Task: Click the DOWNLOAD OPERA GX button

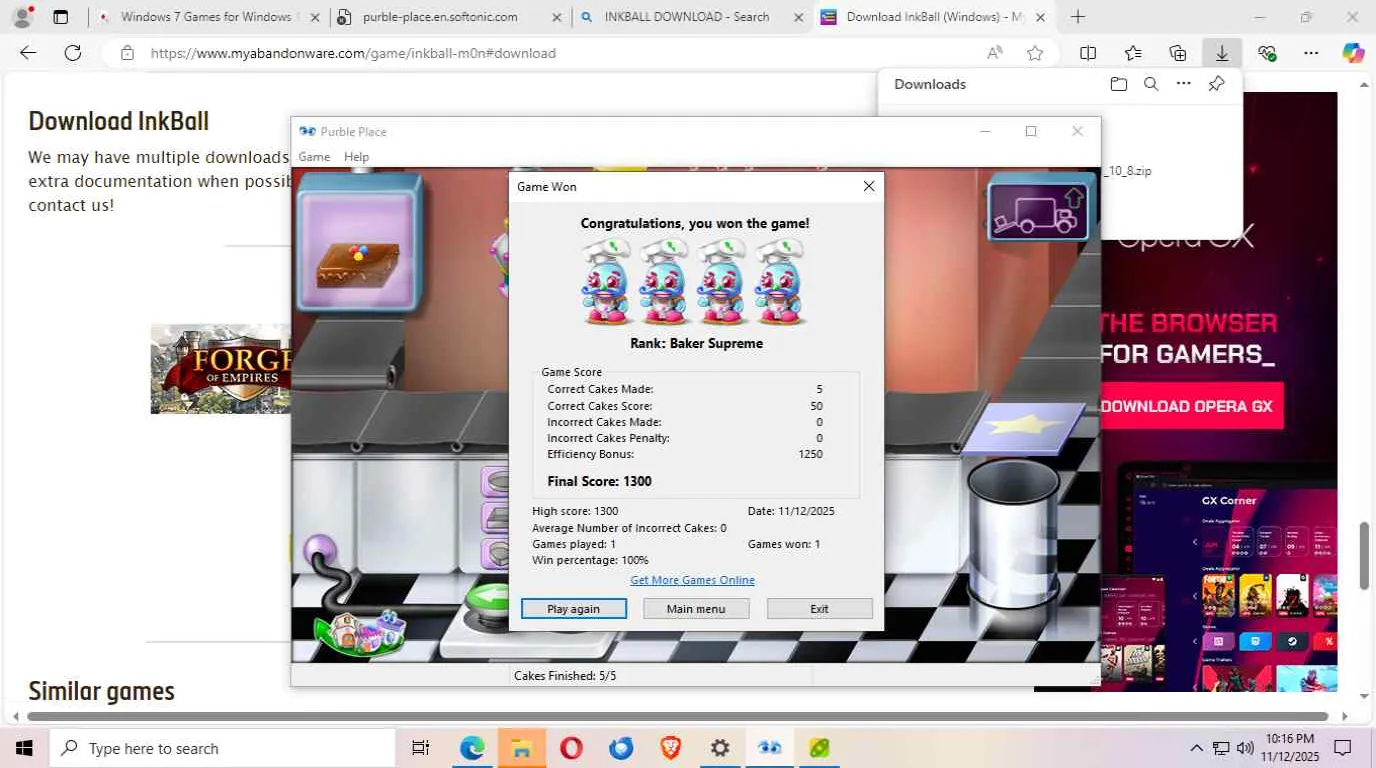Action: (1187, 406)
